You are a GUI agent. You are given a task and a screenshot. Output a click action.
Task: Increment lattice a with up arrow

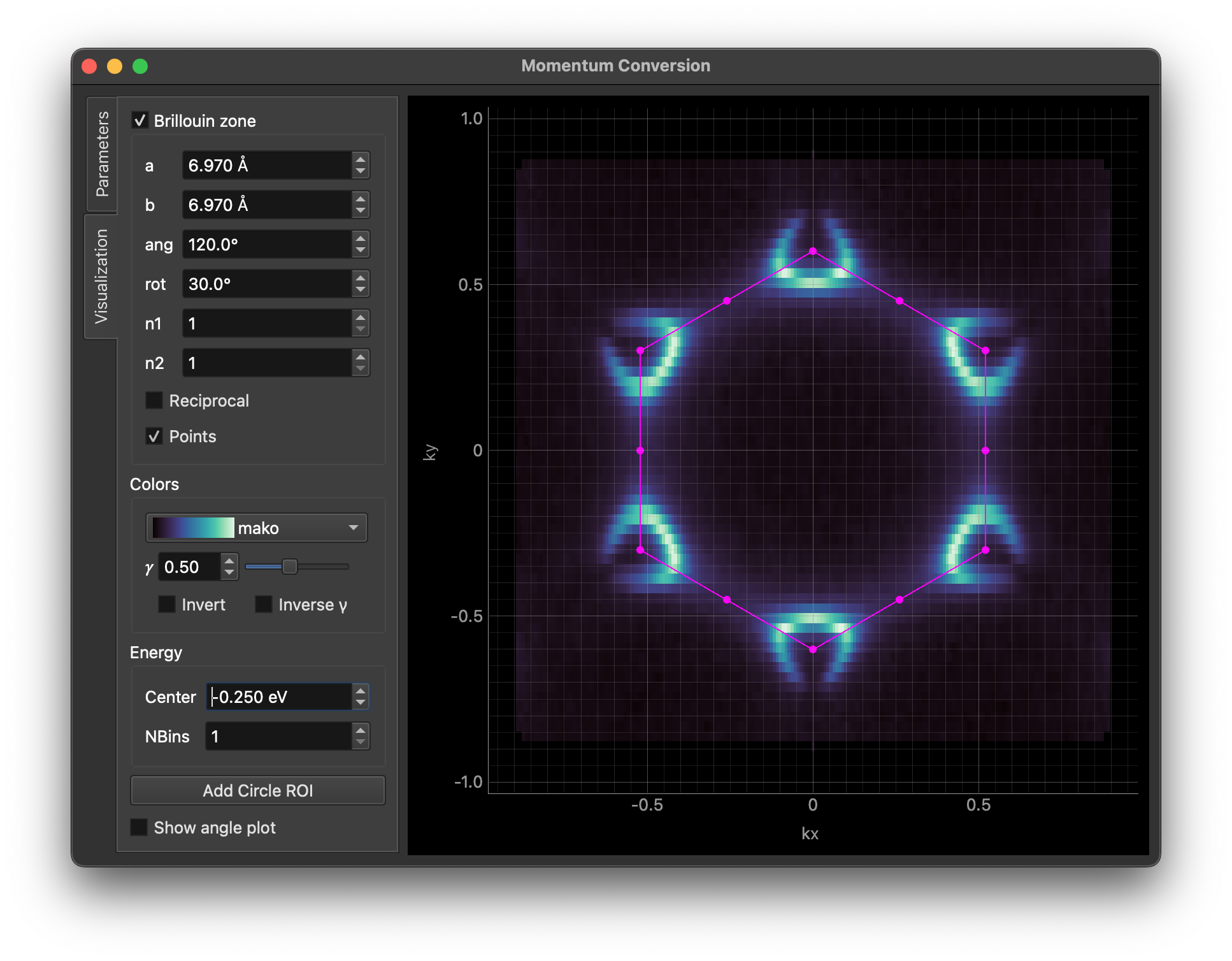[361, 159]
